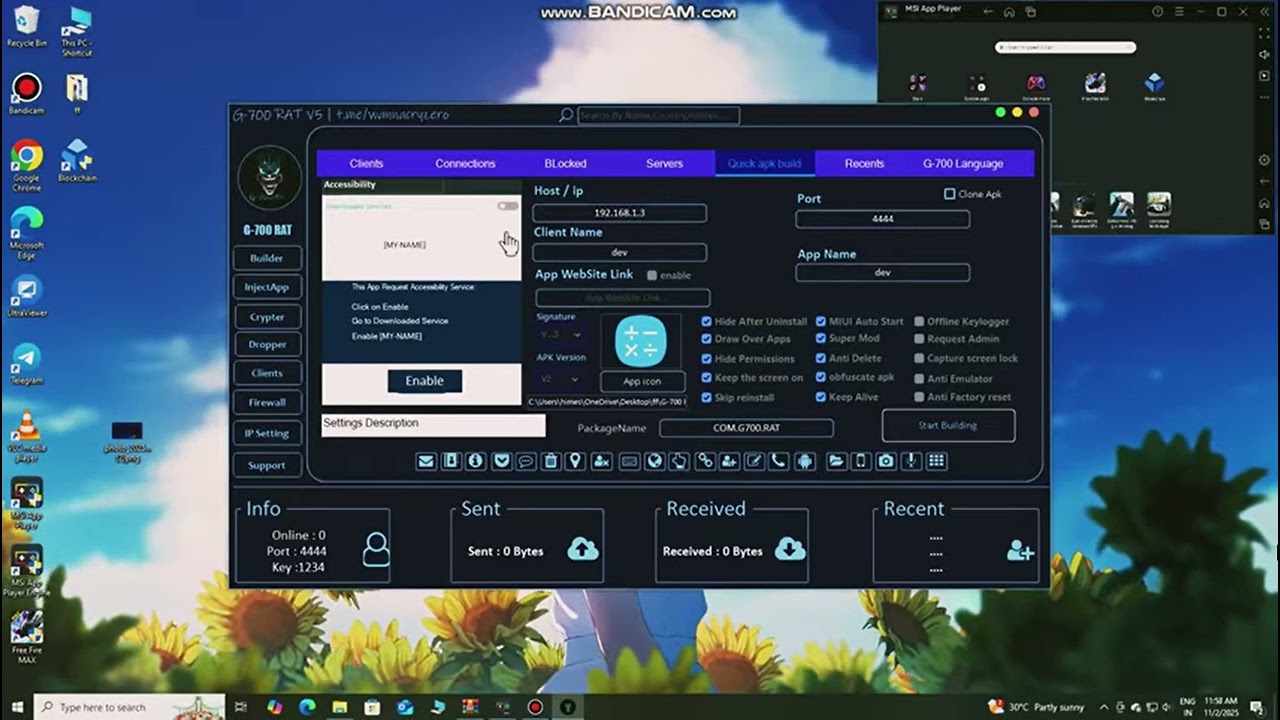Image resolution: width=1280 pixels, height=720 pixels.
Task: Click the PackageName input field
Action: tap(746, 428)
